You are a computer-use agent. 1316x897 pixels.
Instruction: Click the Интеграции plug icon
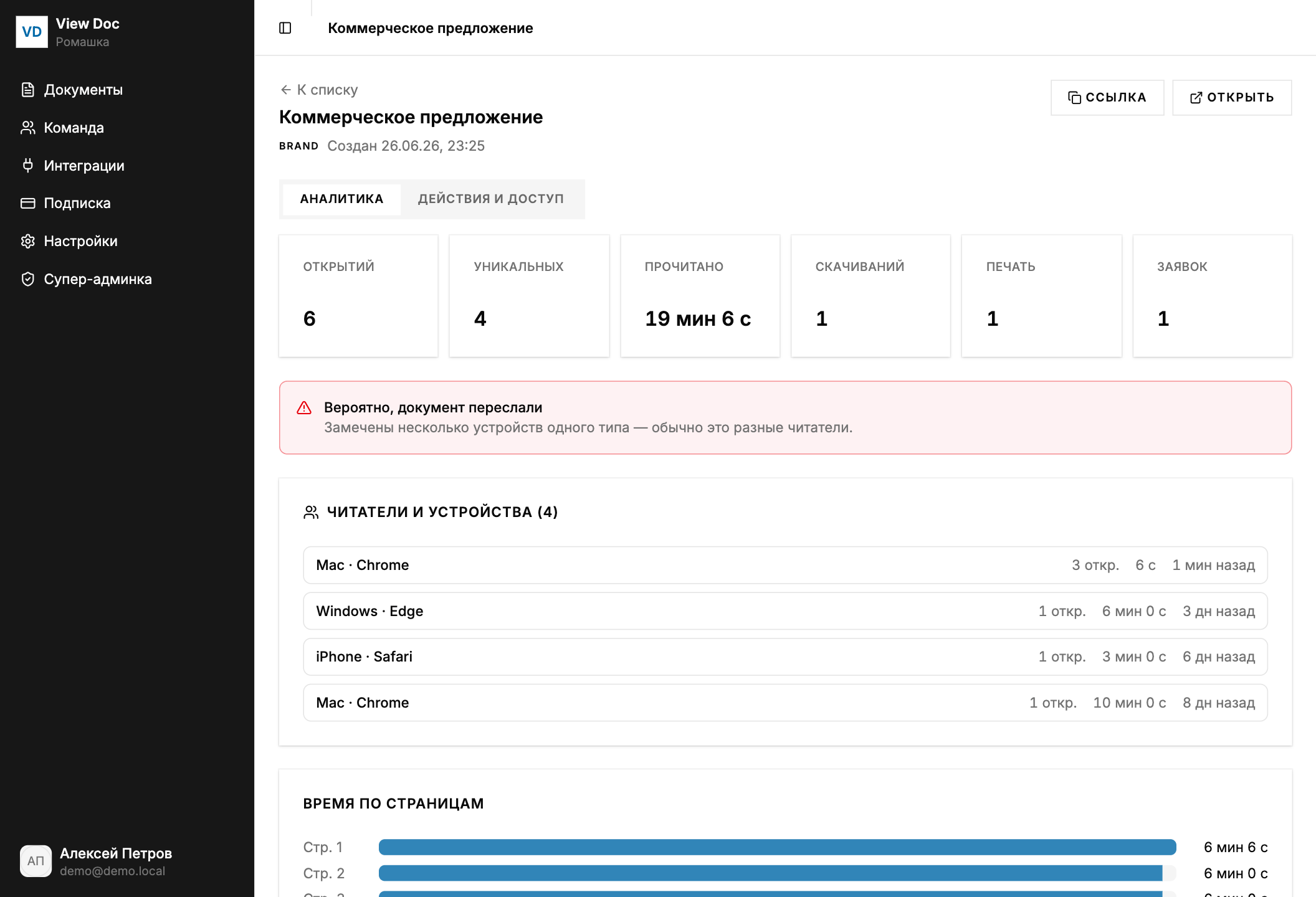[28, 165]
